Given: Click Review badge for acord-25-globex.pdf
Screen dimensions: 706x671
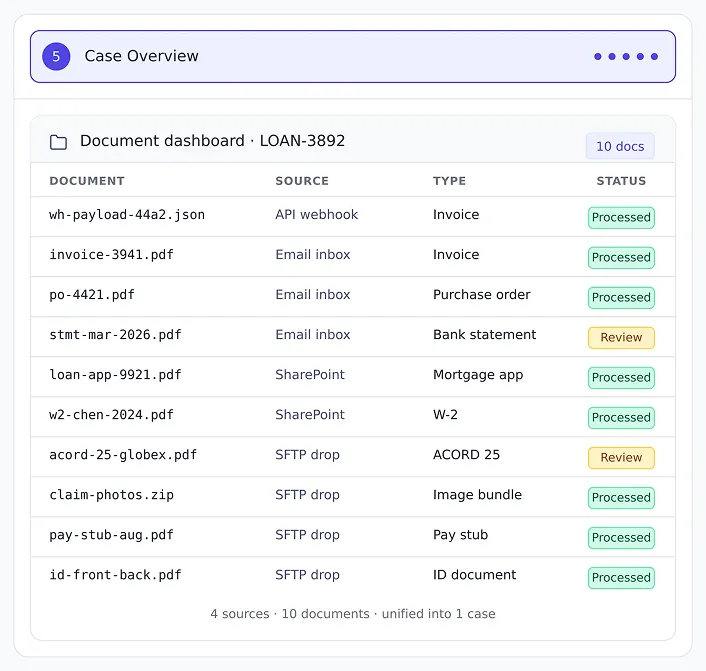Looking at the screenshot, I should [x=621, y=458].
